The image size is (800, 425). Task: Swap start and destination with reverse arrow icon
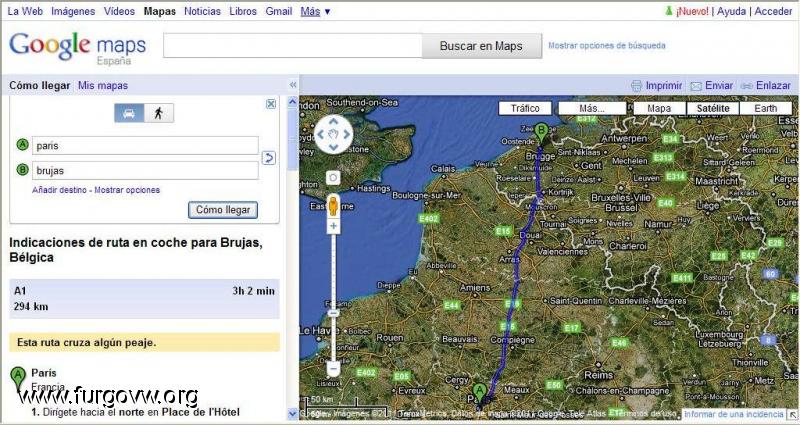click(x=269, y=158)
